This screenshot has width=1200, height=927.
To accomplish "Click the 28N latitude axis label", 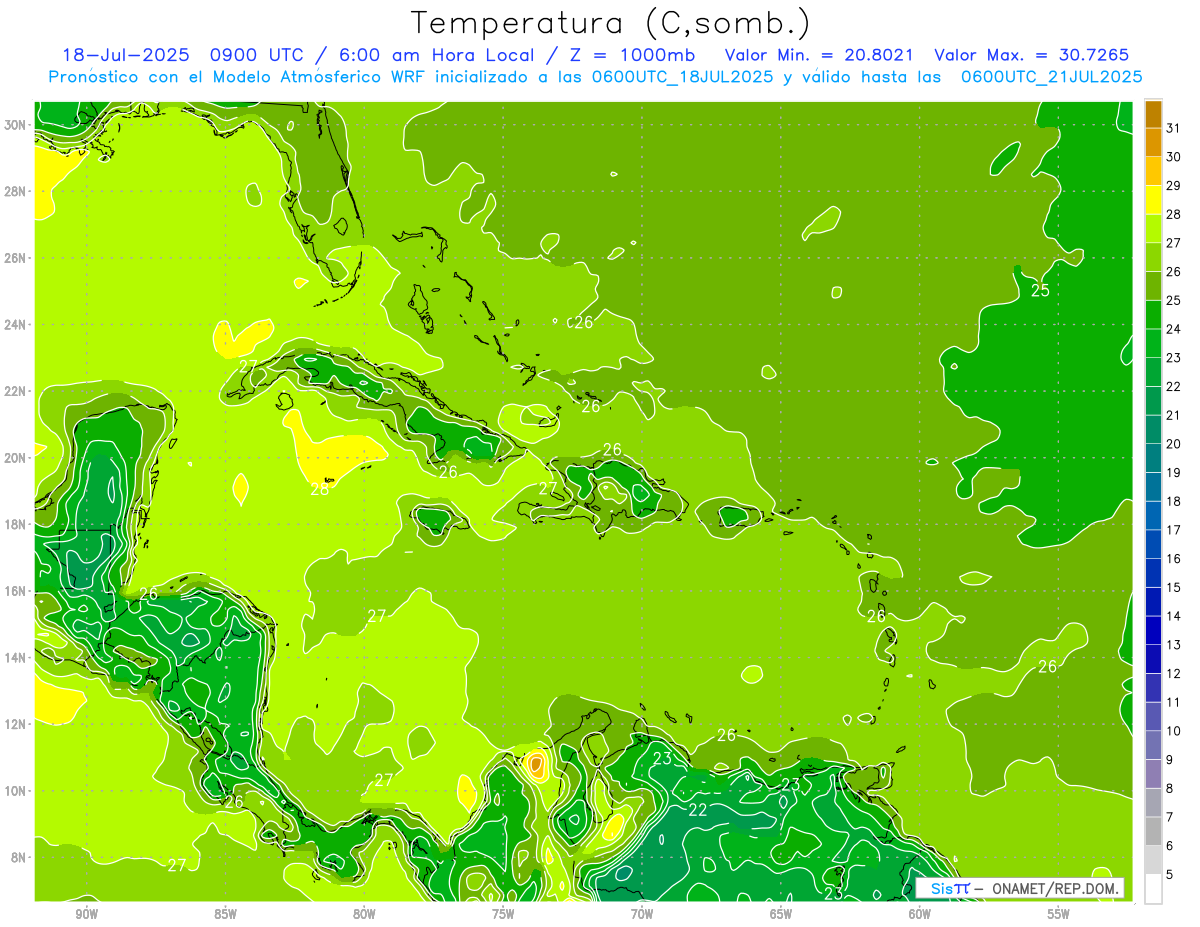I will pyautogui.click(x=17, y=191).
